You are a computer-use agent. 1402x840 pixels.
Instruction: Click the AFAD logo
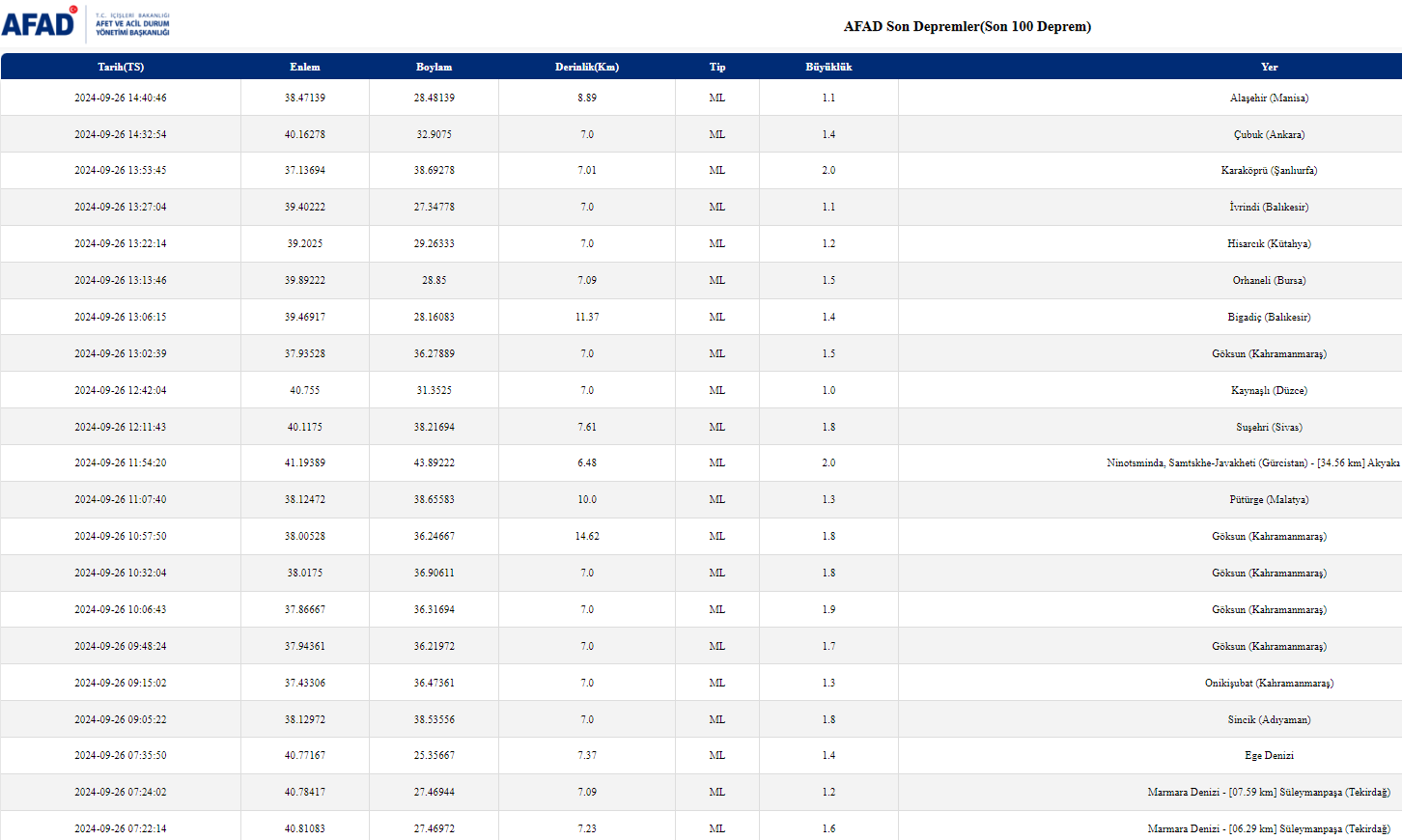(x=40, y=22)
